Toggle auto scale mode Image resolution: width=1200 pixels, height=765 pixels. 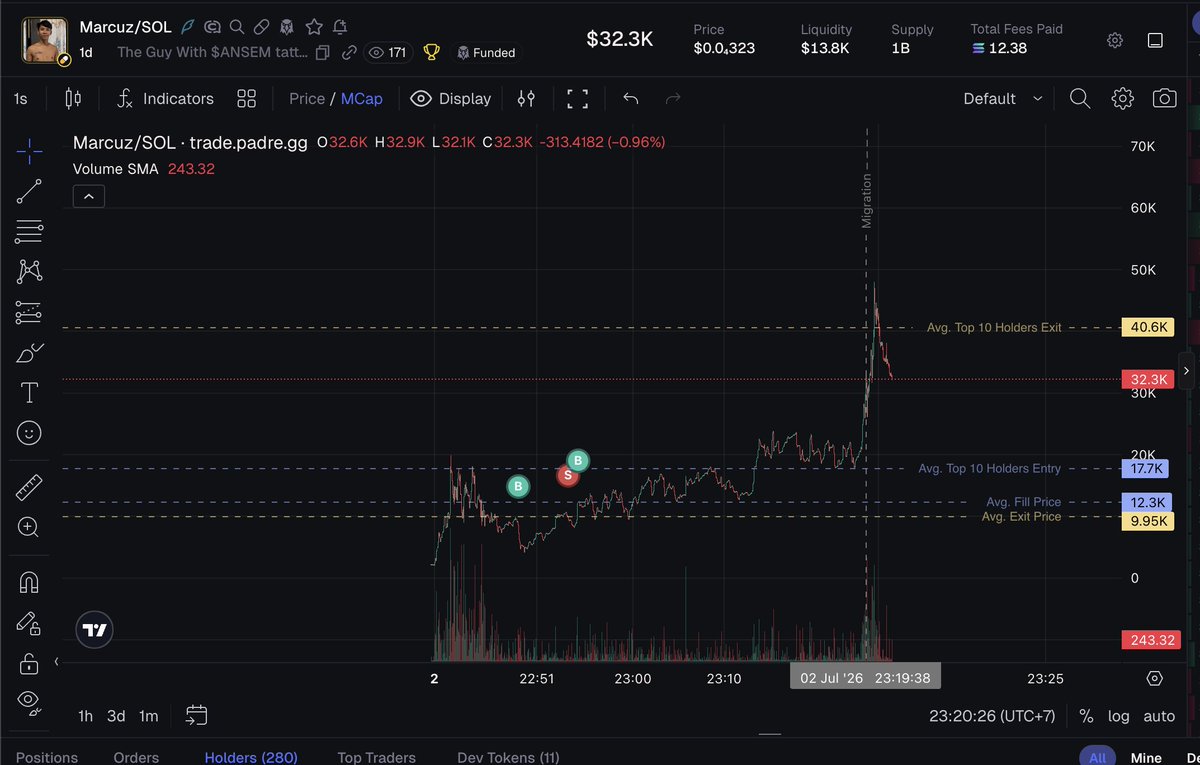tap(1159, 716)
